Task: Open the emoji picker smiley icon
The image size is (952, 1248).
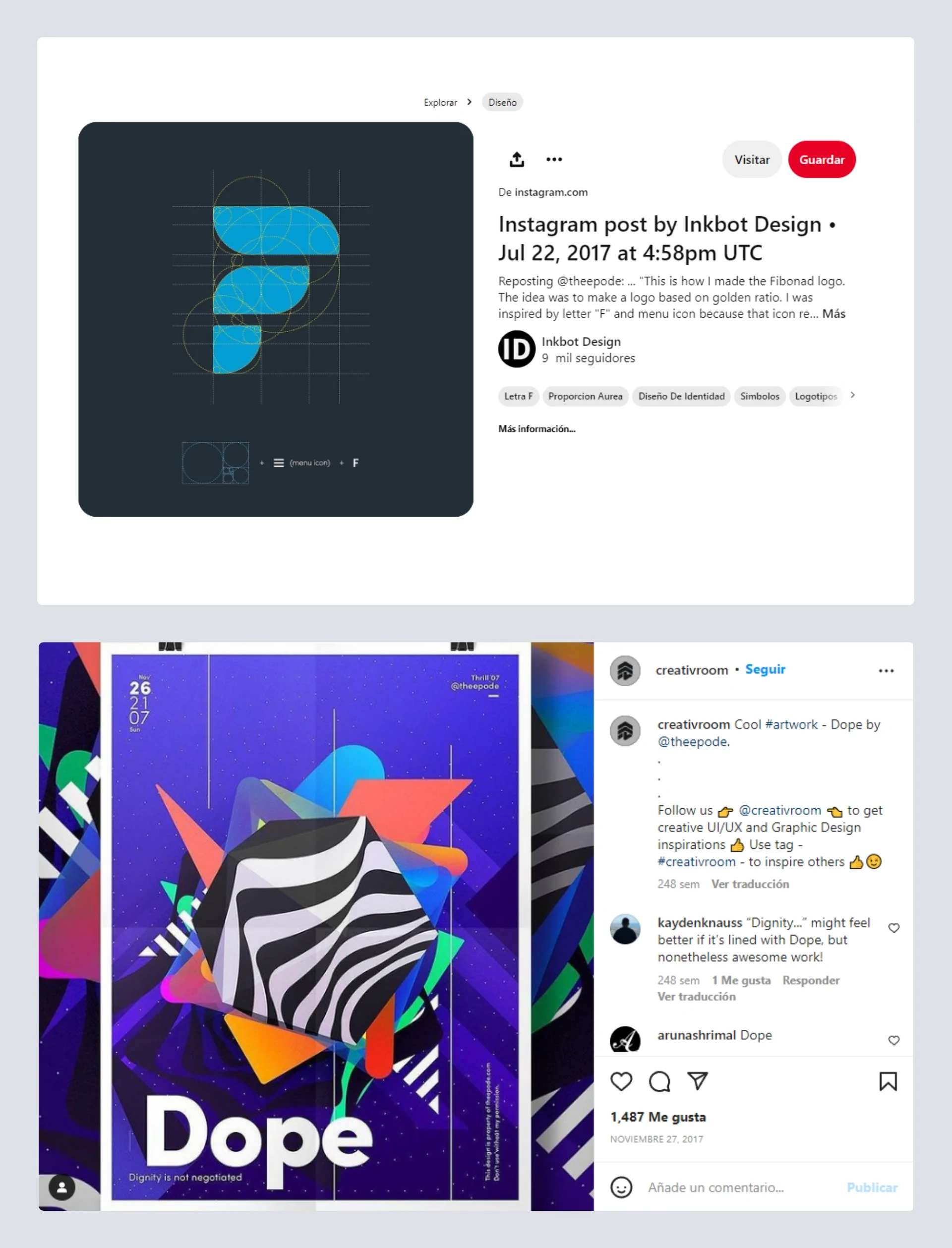Action: [x=621, y=1187]
